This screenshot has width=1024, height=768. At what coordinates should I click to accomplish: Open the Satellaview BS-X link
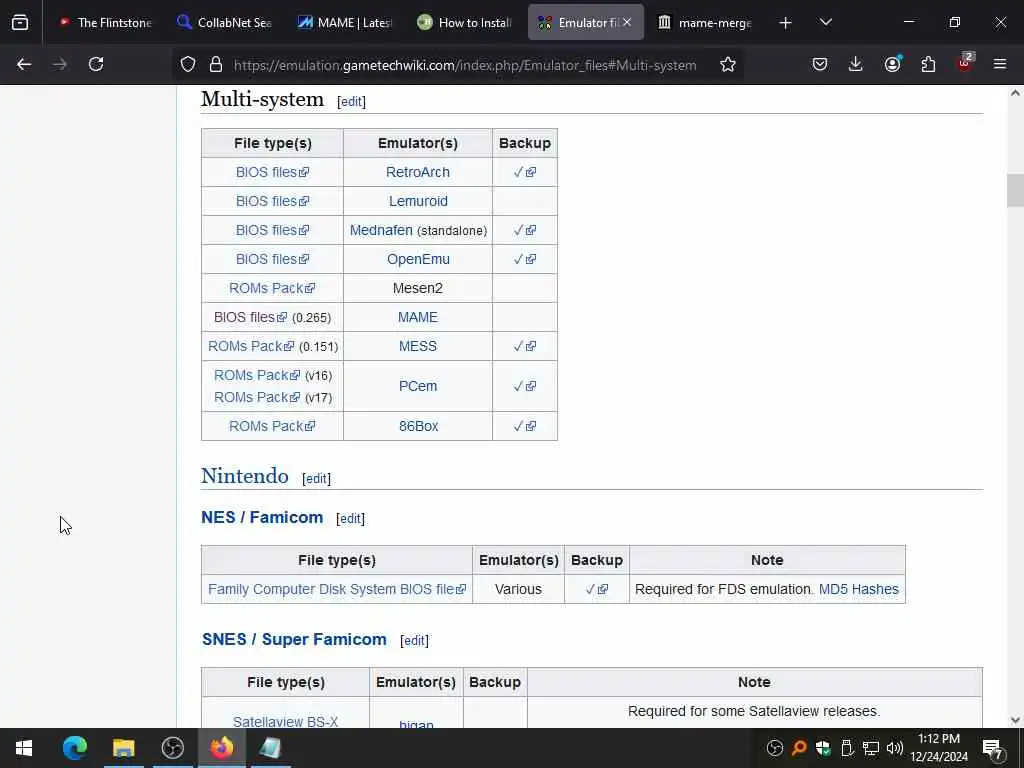285,722
